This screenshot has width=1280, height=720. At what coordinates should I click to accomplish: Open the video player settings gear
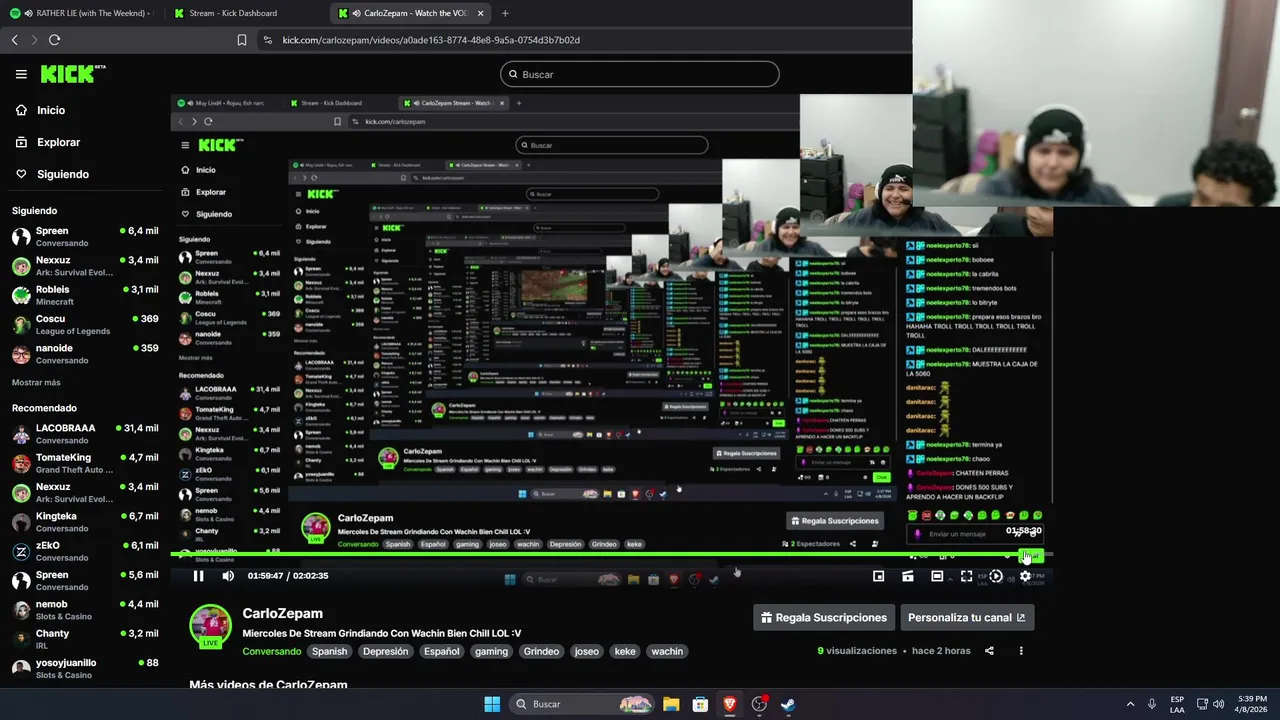click(x=1025, y=576)
